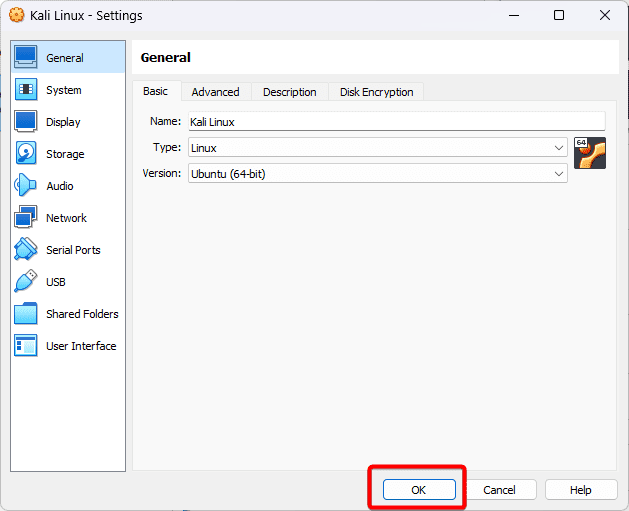Go to the Display section label
This screenshot has height=511, width=629.
[x=63, y=122]
